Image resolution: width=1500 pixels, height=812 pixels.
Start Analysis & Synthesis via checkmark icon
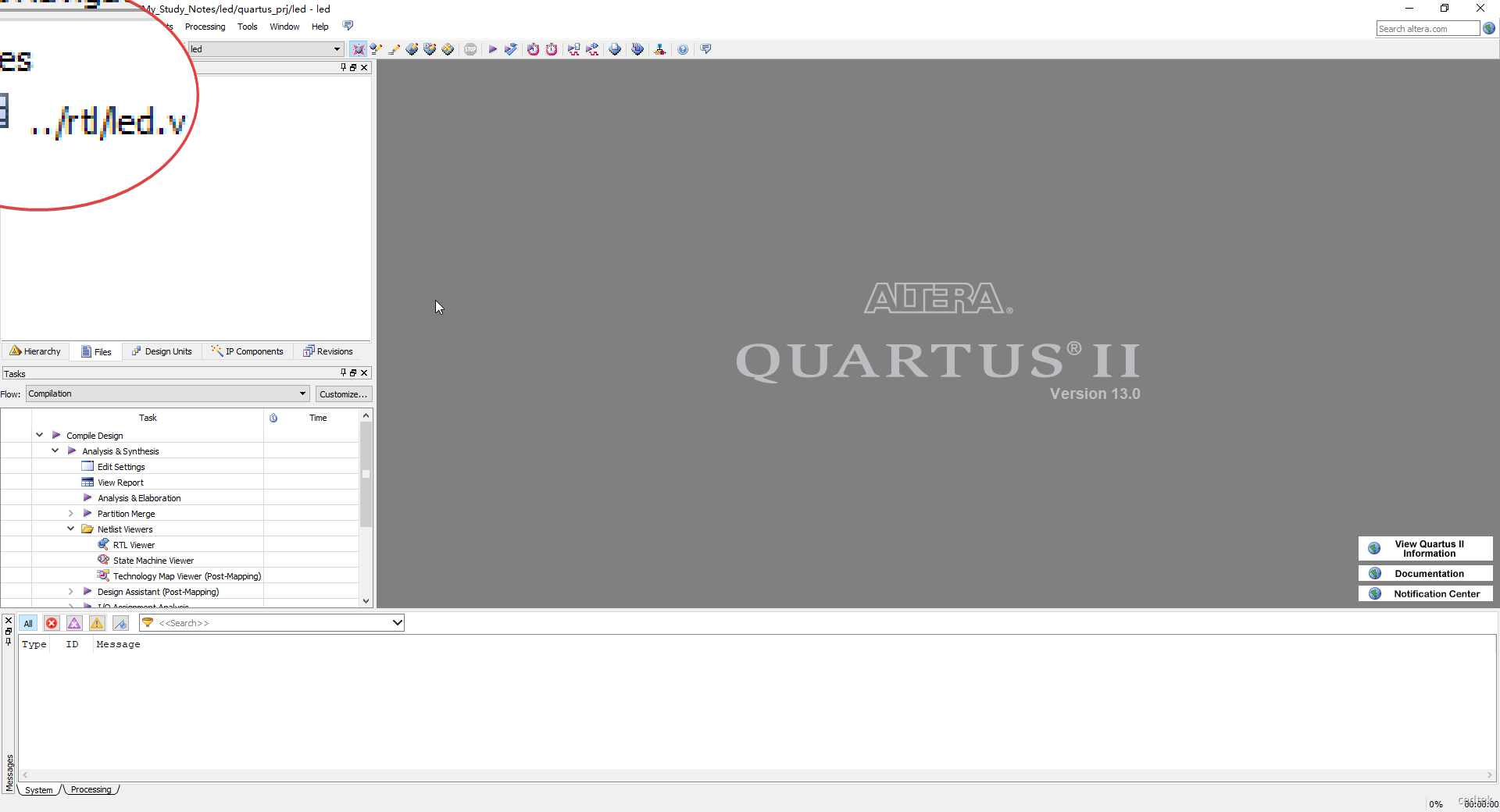511,49
